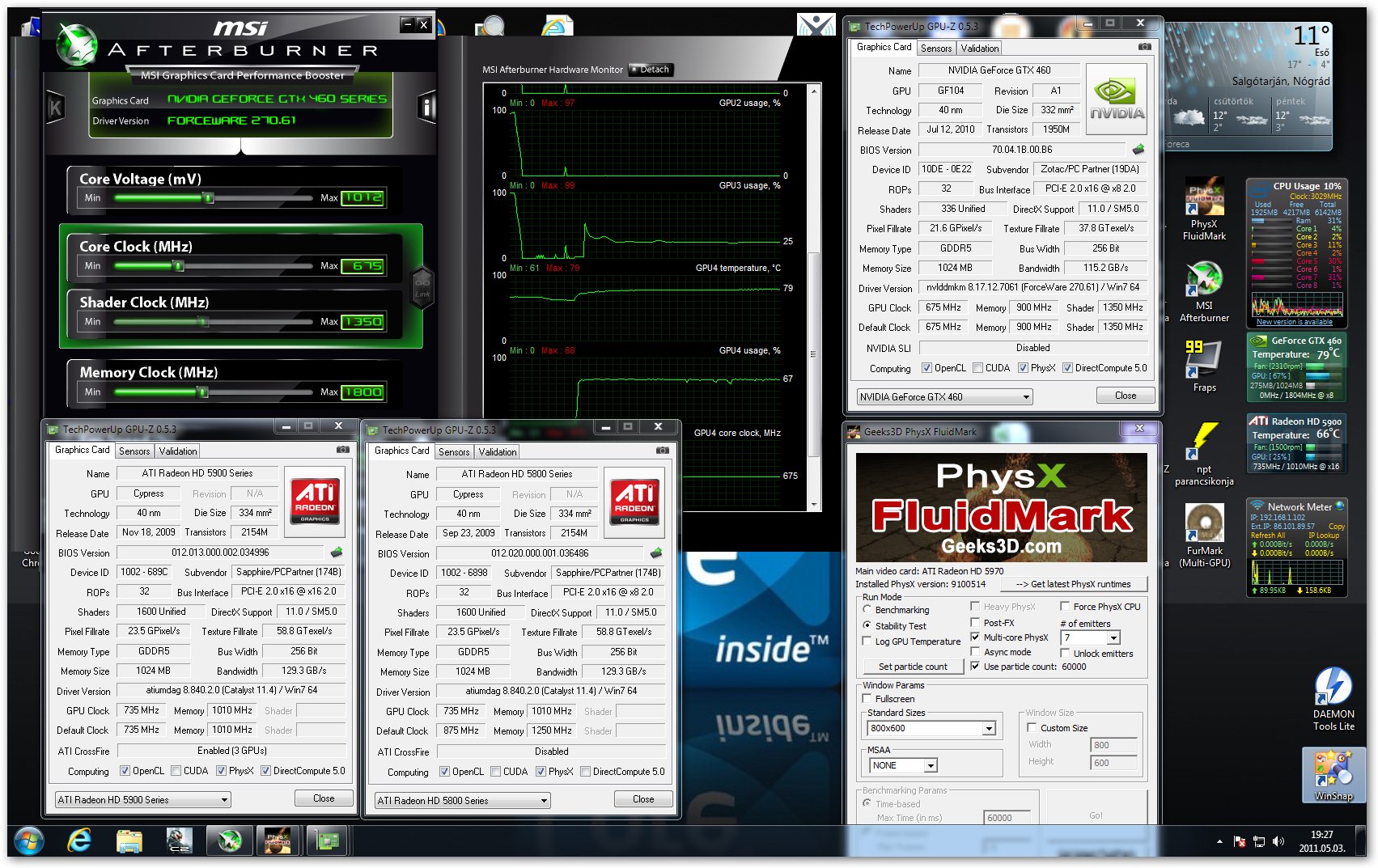This screenshot has height=868, width=1378.
Task: Click PhysX FluidMark taskbar icon
Action: [x=278, y=841]
